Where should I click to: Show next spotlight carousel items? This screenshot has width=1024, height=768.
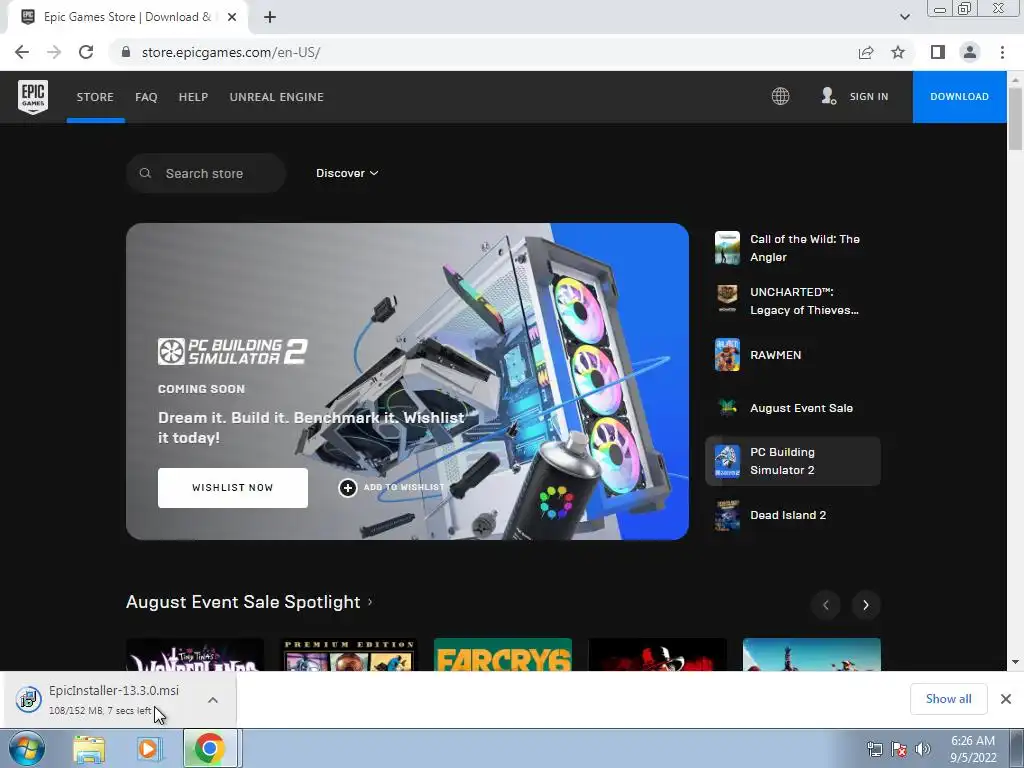click(866, 605)
